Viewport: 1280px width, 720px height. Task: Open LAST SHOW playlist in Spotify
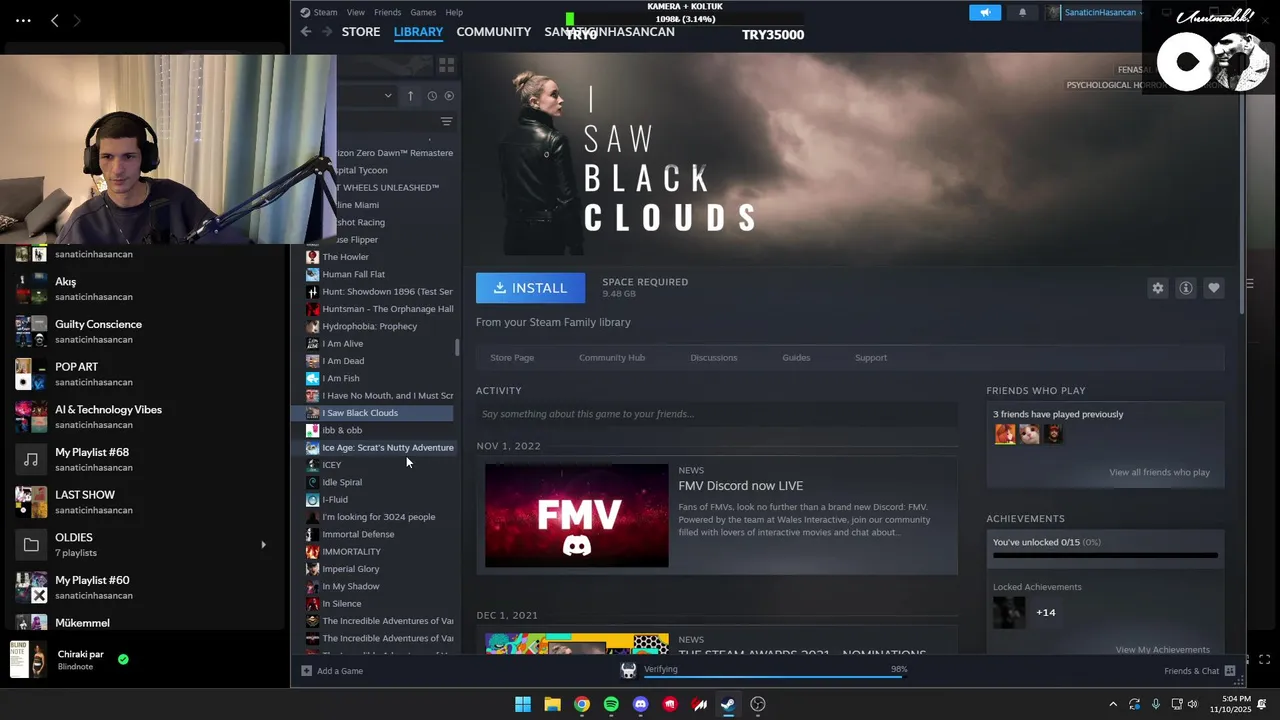144,502
